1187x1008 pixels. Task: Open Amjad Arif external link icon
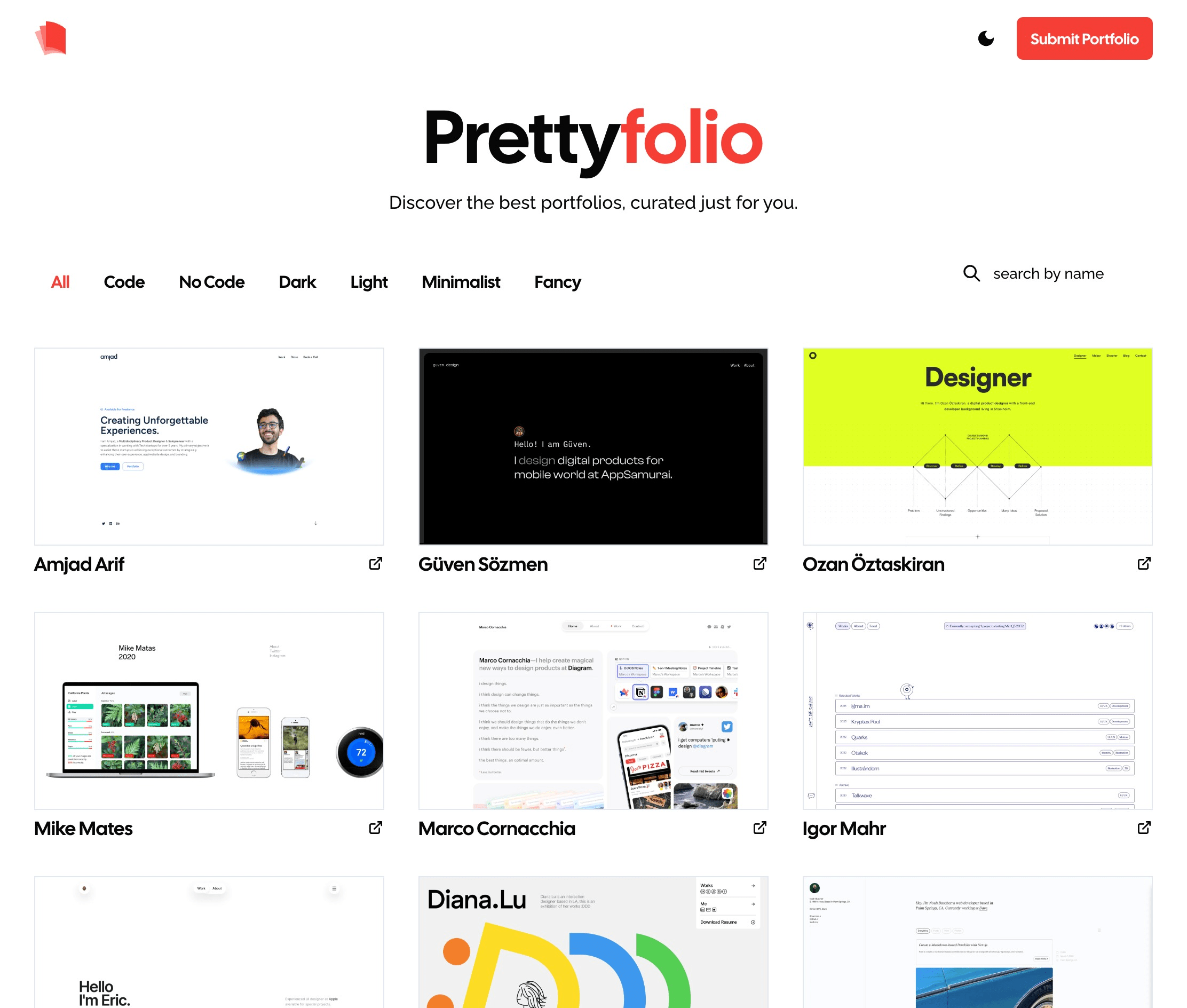coord(376,563)
